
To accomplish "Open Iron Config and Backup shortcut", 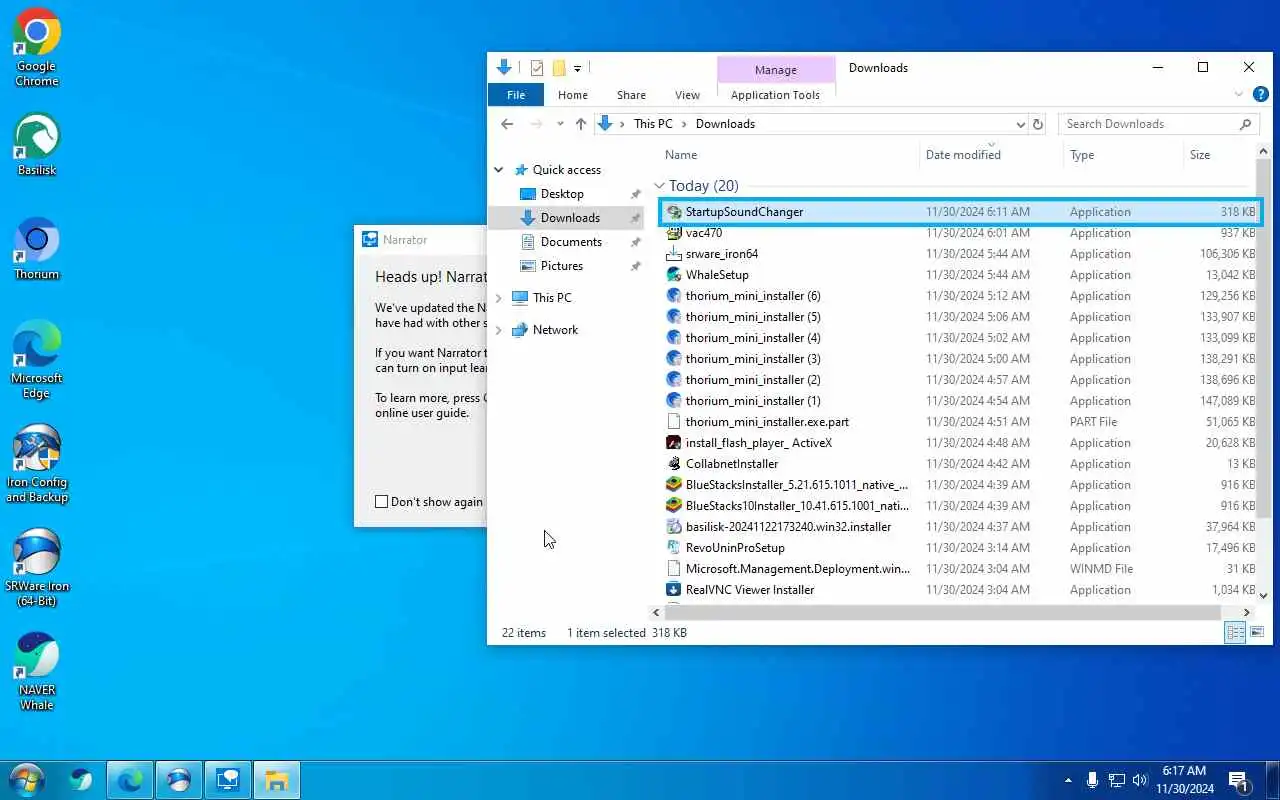I will 37,464.
